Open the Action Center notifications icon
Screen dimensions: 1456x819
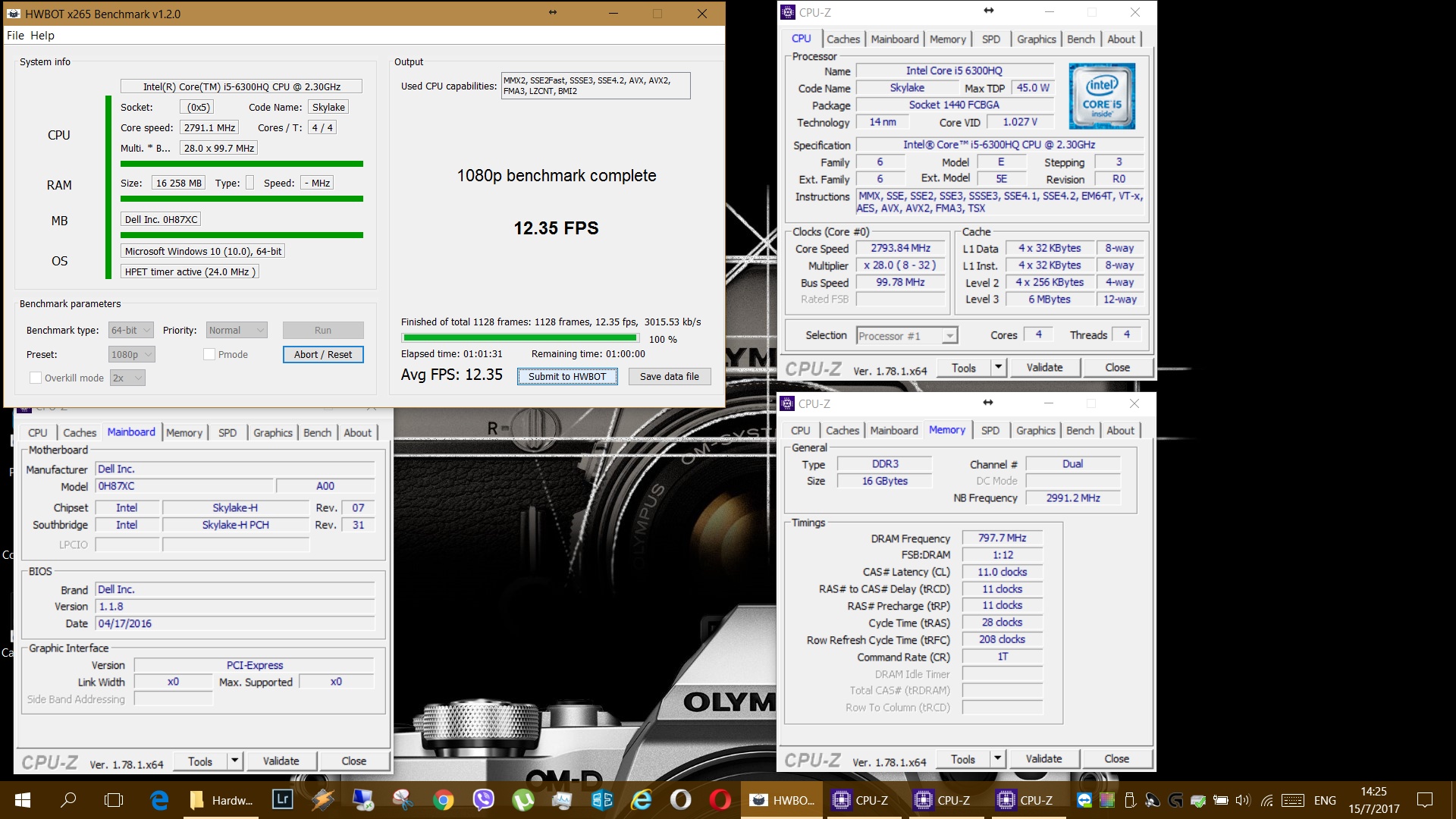[x=1425, y=800]
